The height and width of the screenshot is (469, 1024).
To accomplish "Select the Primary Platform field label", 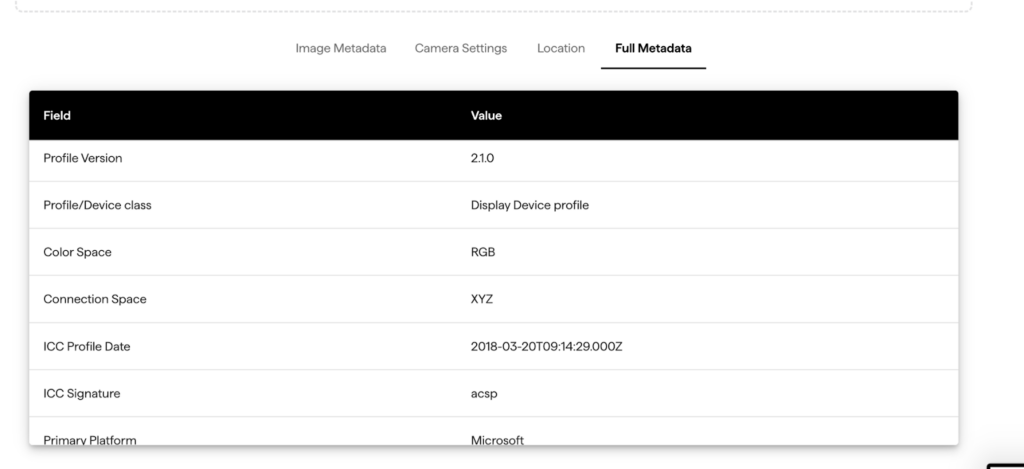I will (90, 439).
